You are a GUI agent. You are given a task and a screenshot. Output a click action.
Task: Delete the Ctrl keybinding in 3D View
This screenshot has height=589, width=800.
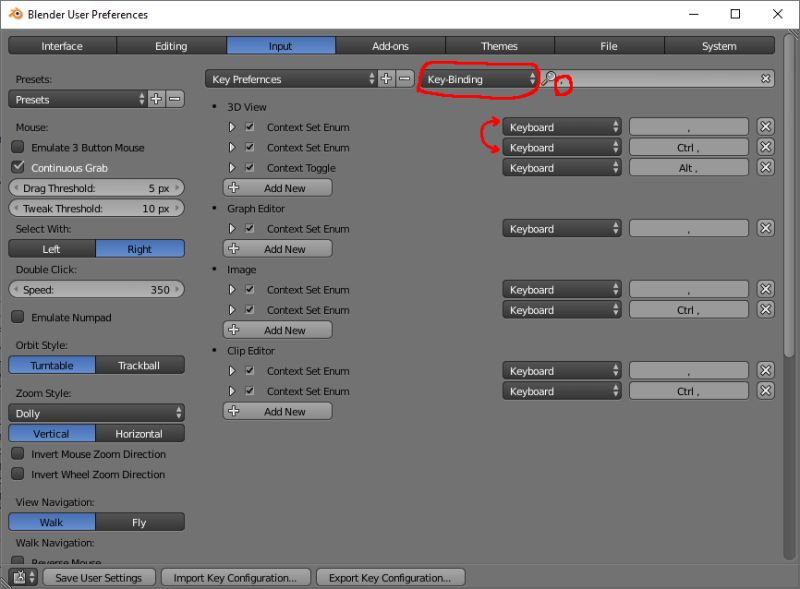[x=764, y=147]
